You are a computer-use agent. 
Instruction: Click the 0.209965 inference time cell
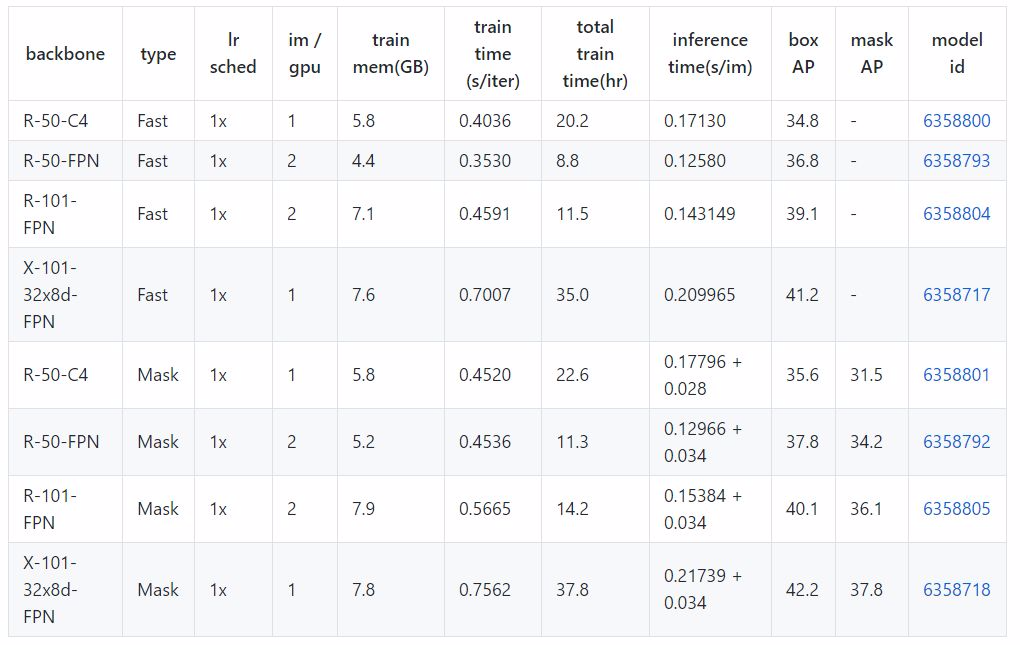[x=699, y=295]
